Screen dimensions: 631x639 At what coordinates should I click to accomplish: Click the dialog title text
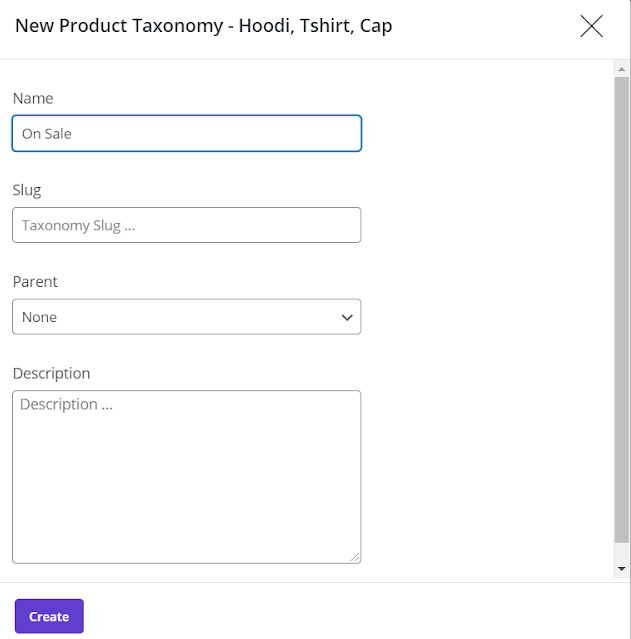(203, 26)
